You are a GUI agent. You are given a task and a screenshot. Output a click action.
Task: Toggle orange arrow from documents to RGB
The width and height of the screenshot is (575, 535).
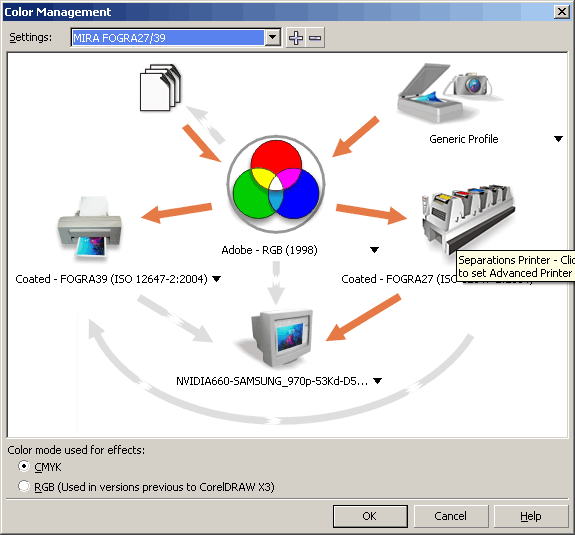[201, 143]
